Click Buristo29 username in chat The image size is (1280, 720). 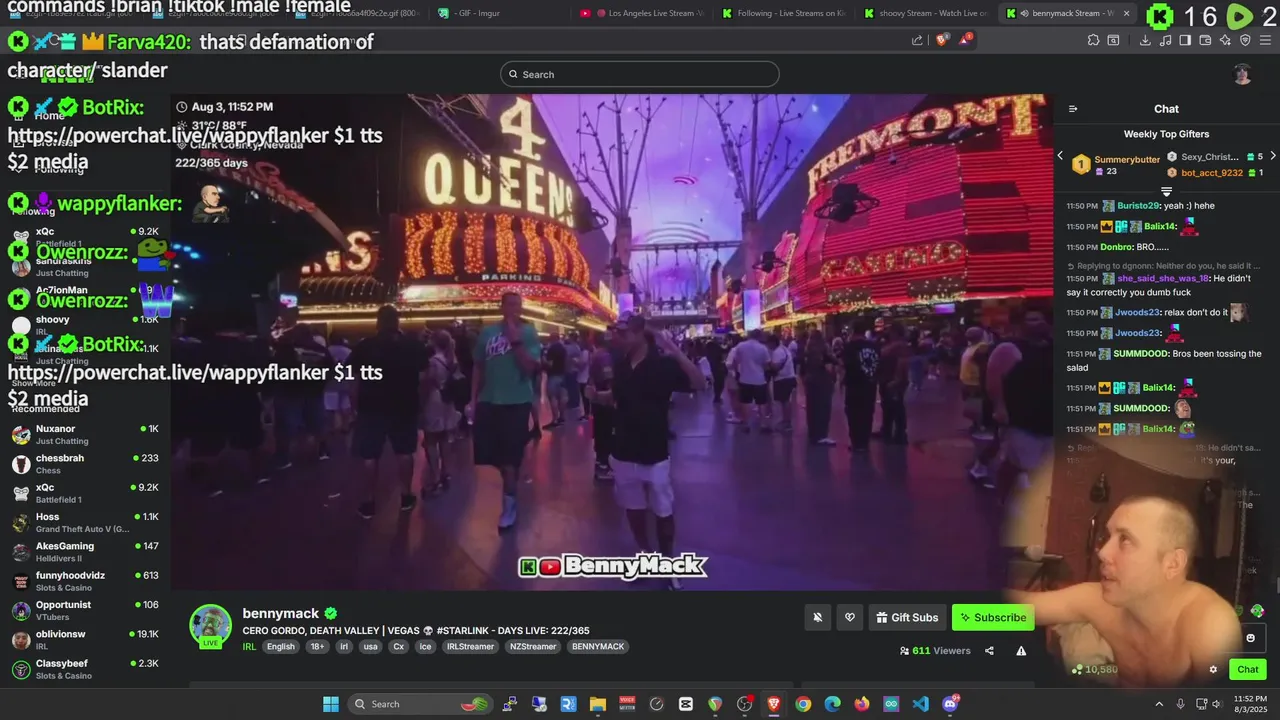click(x=1139, y=206)
